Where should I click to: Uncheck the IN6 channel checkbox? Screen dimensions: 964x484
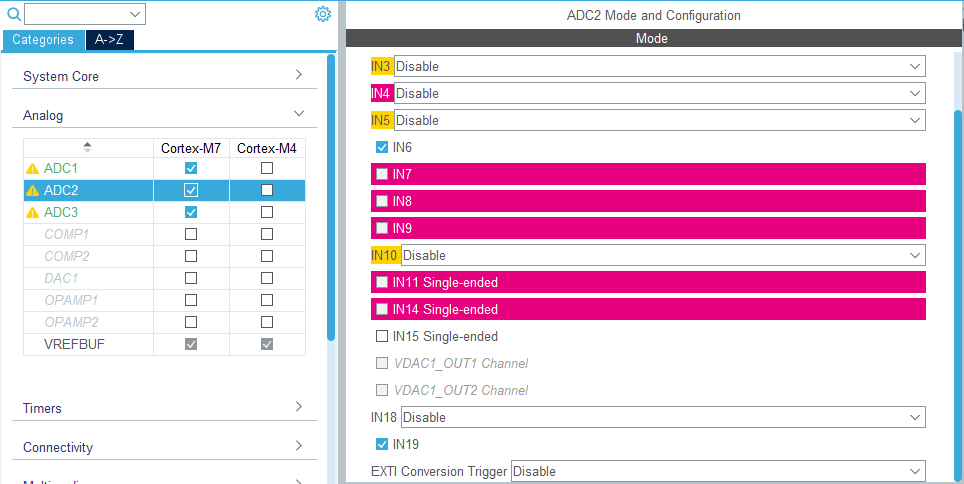(382, 147)
